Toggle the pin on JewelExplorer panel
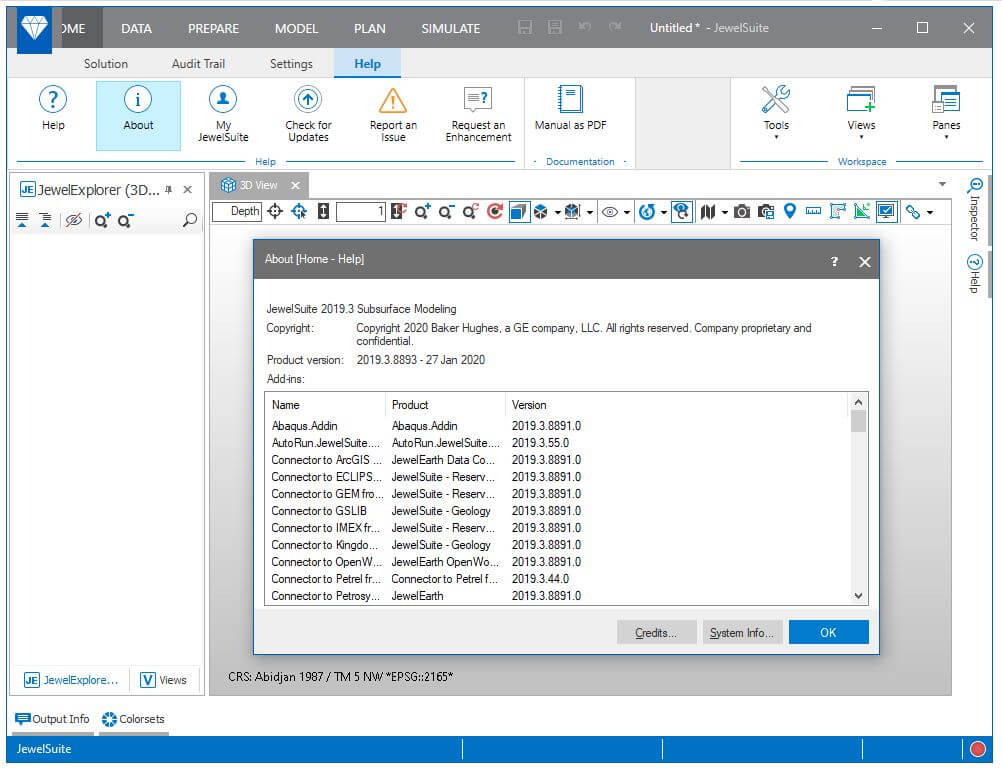The width and height of the screenshot is (1002, 772). (x=168, y=190)
